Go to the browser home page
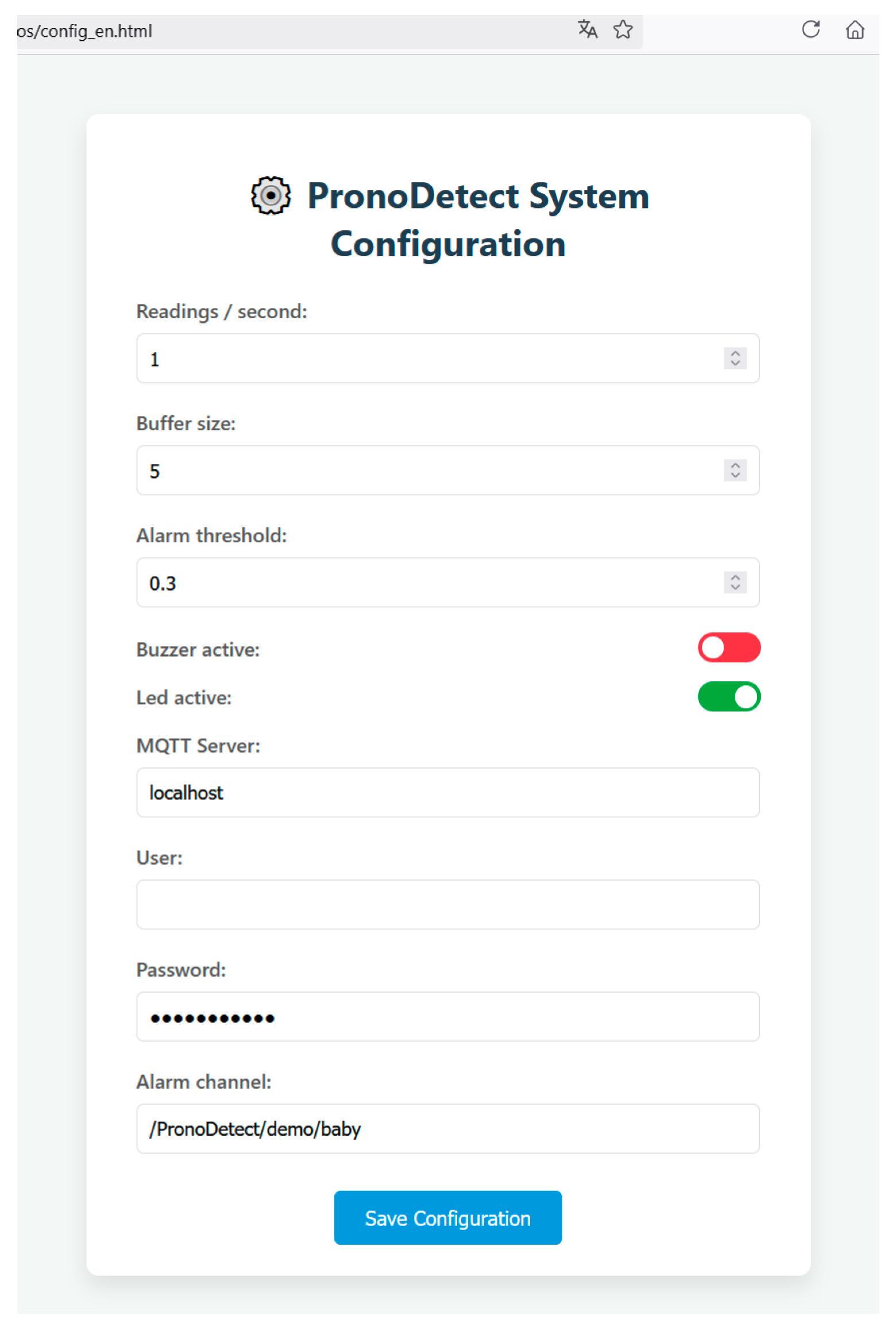The width and height of the screenshot is (896, 1331). point(854,29)
